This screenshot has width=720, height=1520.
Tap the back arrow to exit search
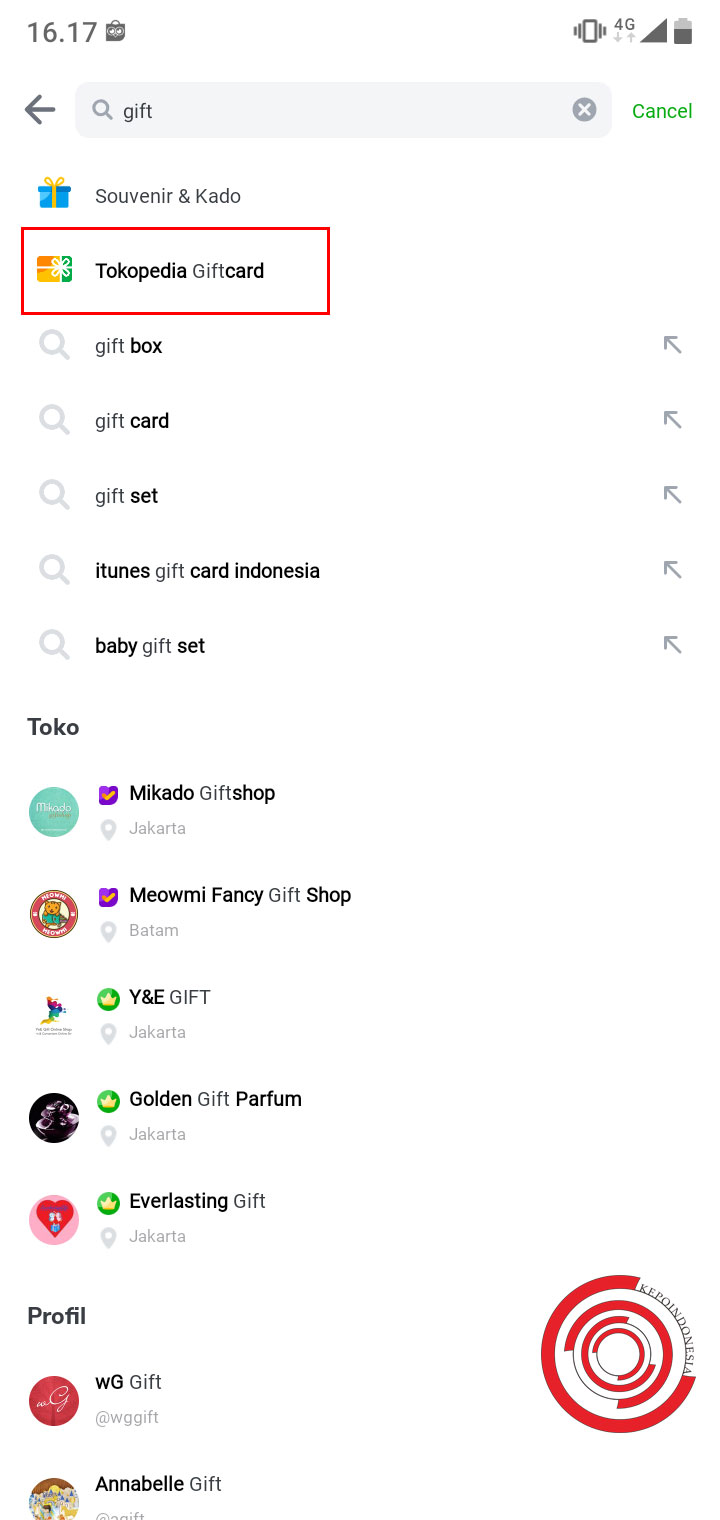tap(38, 110)
